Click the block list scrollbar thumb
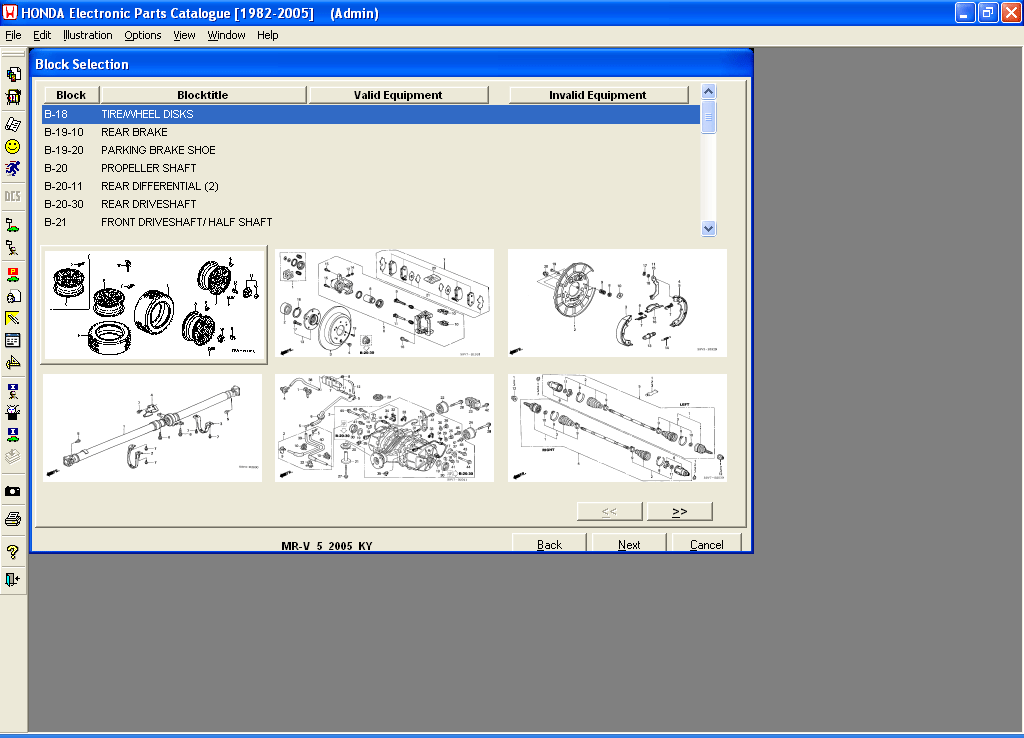The image size is (1024, 738). (x=709, y=117)
